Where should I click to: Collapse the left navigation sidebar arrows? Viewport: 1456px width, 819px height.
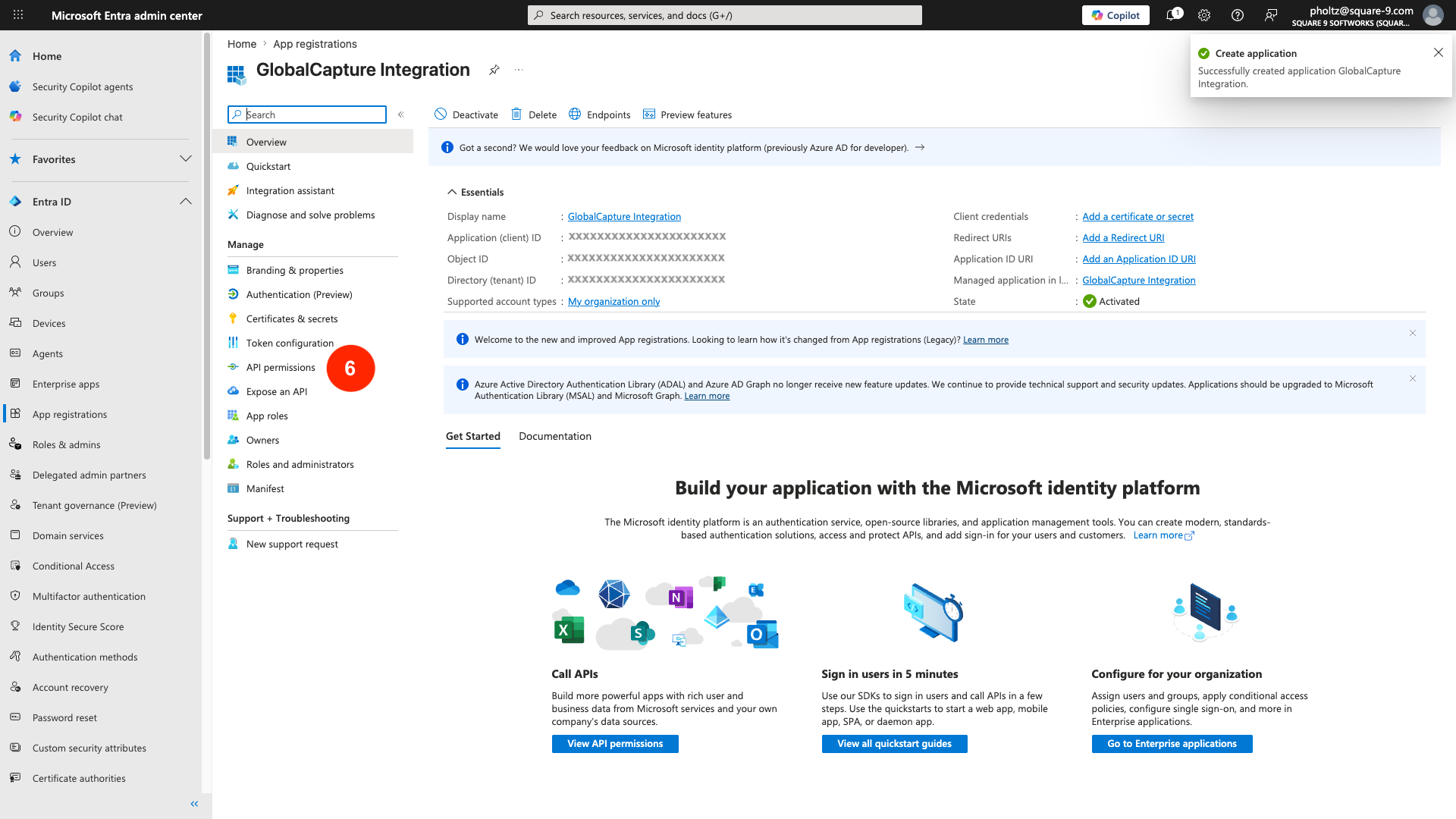tap(194, 804)
